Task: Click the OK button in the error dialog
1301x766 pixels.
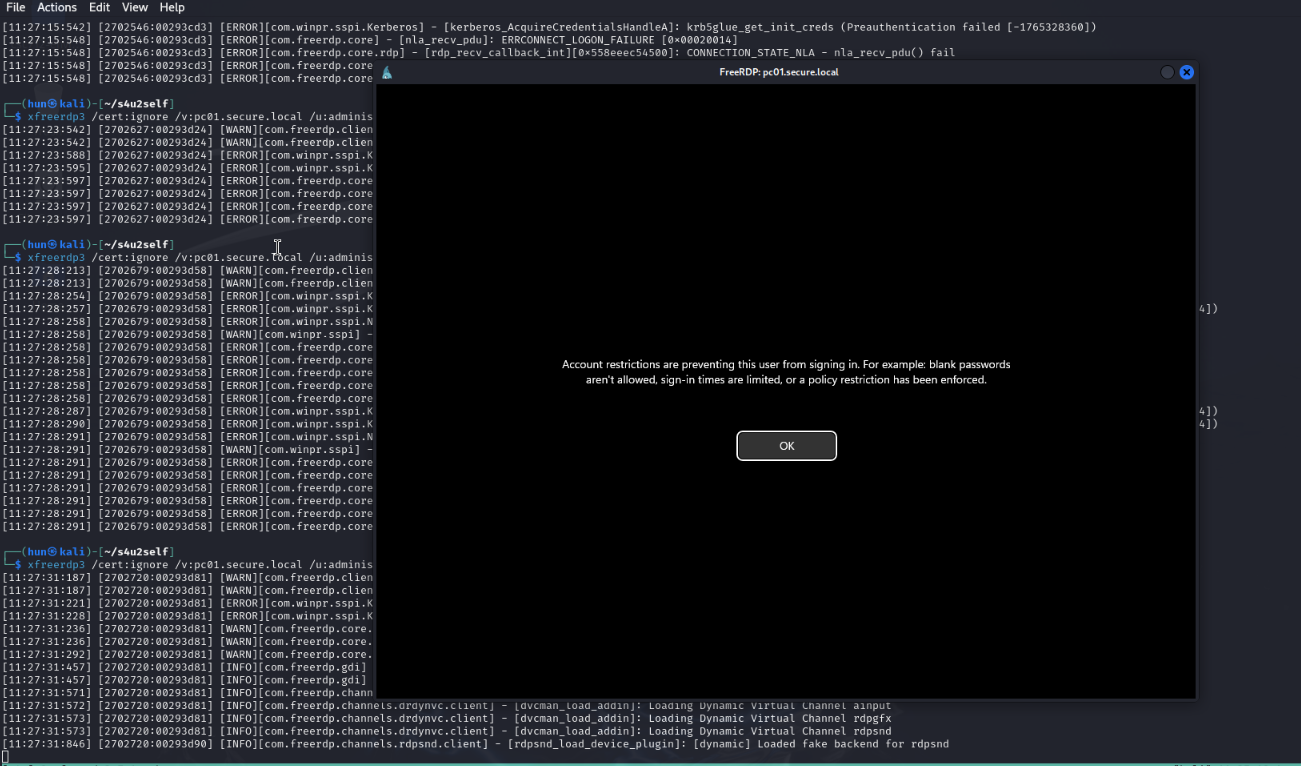Action: 786,446
